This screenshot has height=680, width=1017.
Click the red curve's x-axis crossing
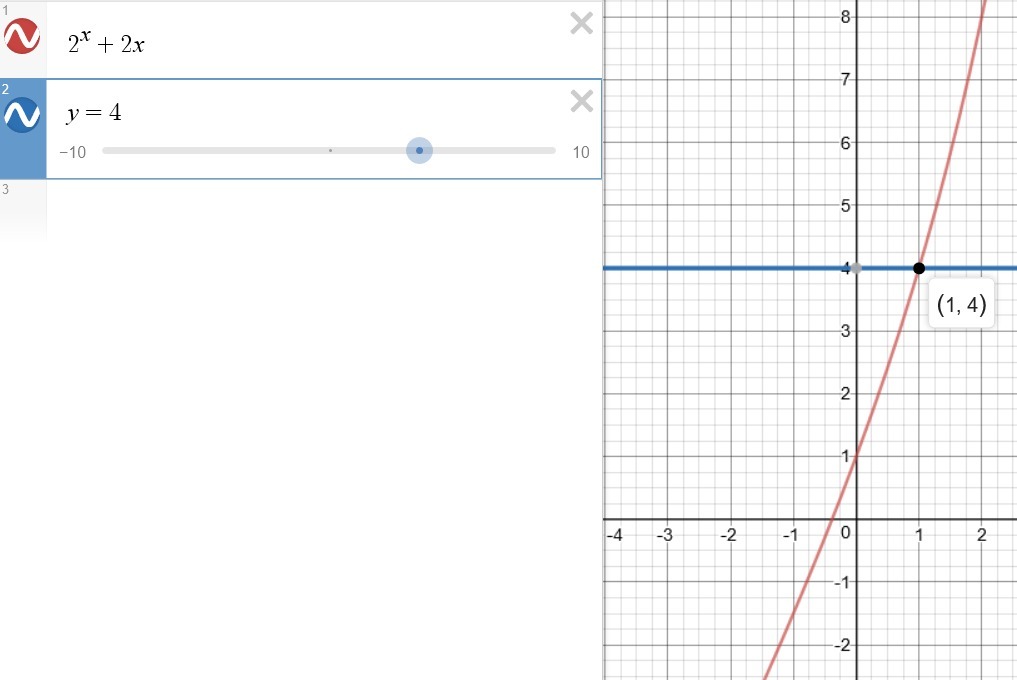click(x=834, y=519)
